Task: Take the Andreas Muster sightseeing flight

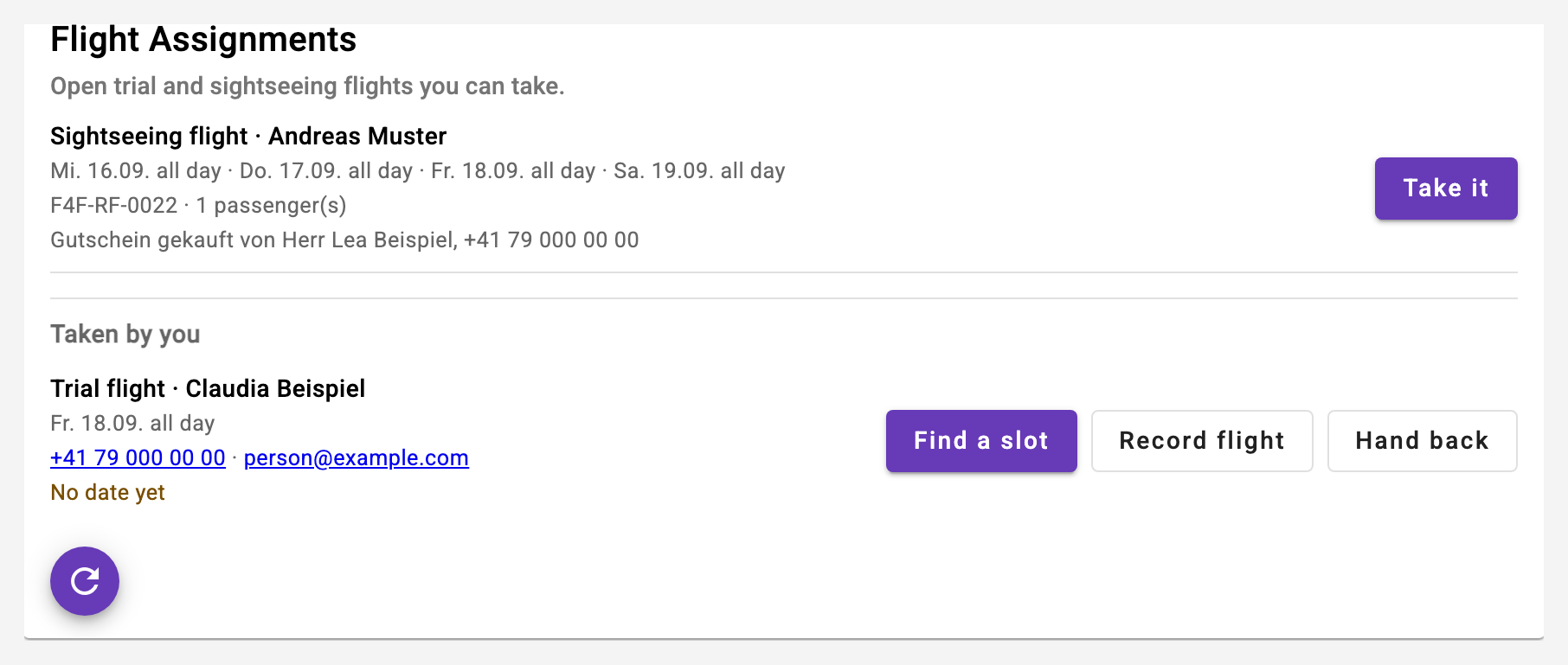Action: tap(1446, 189)
